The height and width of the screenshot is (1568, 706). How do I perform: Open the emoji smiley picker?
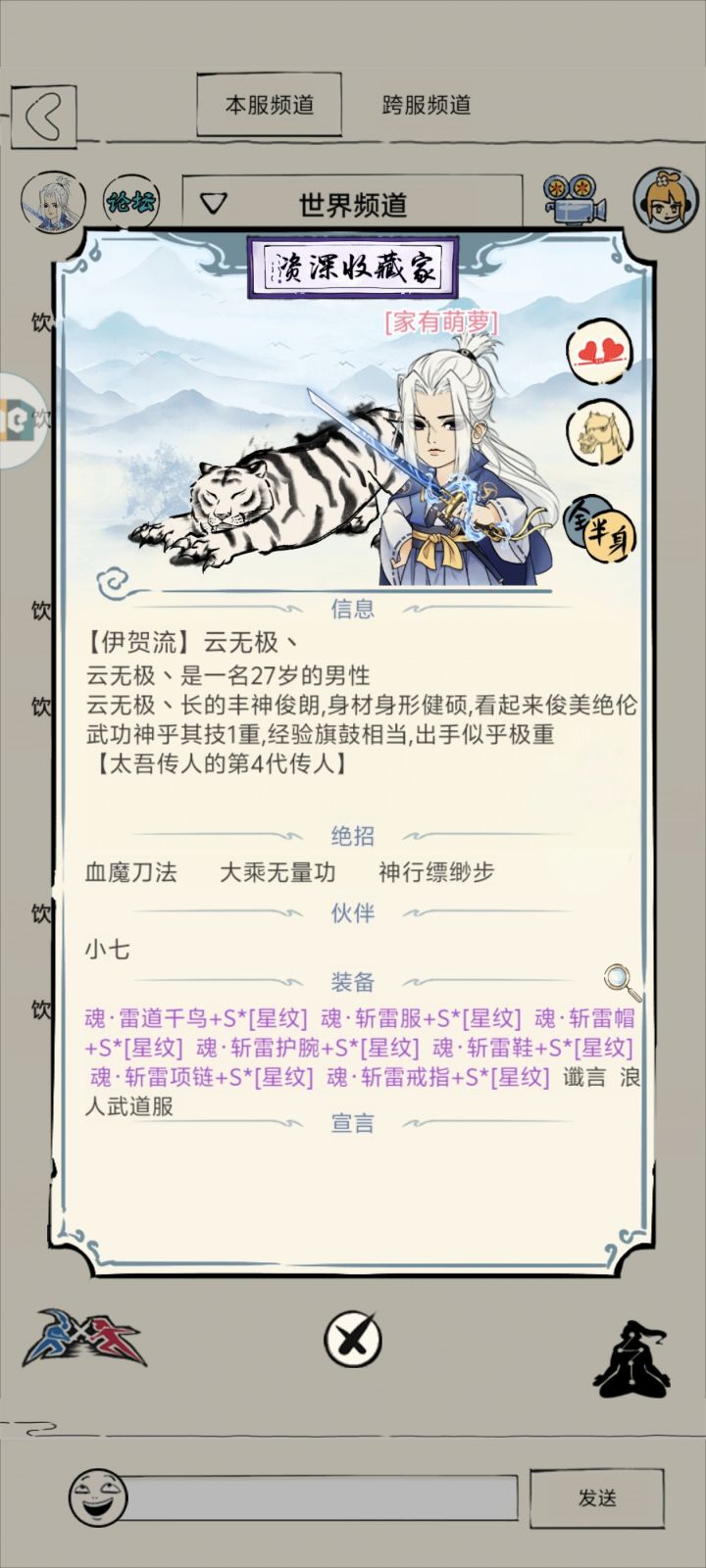[x=98, y=1496]
